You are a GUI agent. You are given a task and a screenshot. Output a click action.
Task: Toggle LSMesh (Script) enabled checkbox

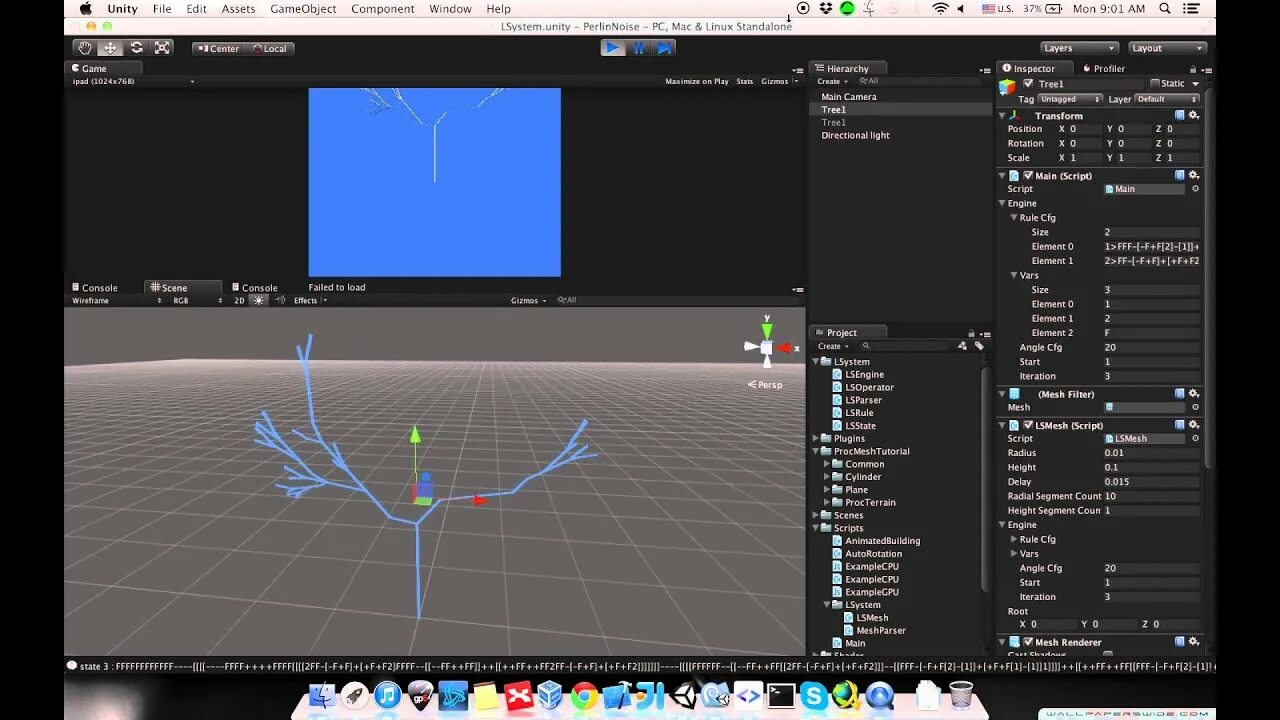point(1028,425)
